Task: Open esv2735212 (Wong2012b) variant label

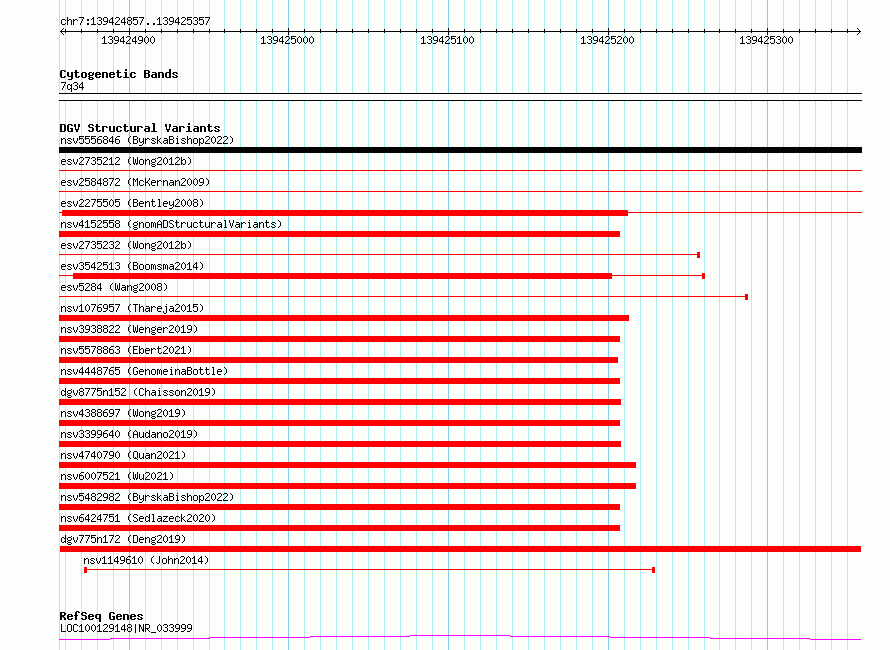Action: pos(126,161)
